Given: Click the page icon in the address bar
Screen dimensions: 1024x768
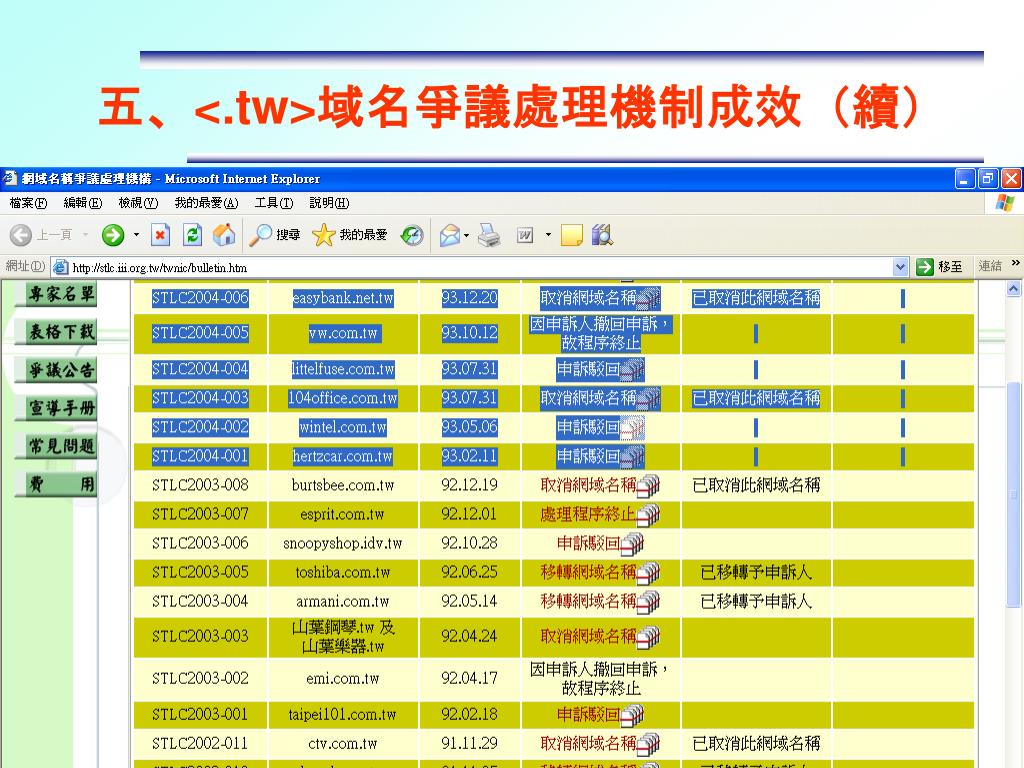Looking at the screenshot, I should (61, 267).
